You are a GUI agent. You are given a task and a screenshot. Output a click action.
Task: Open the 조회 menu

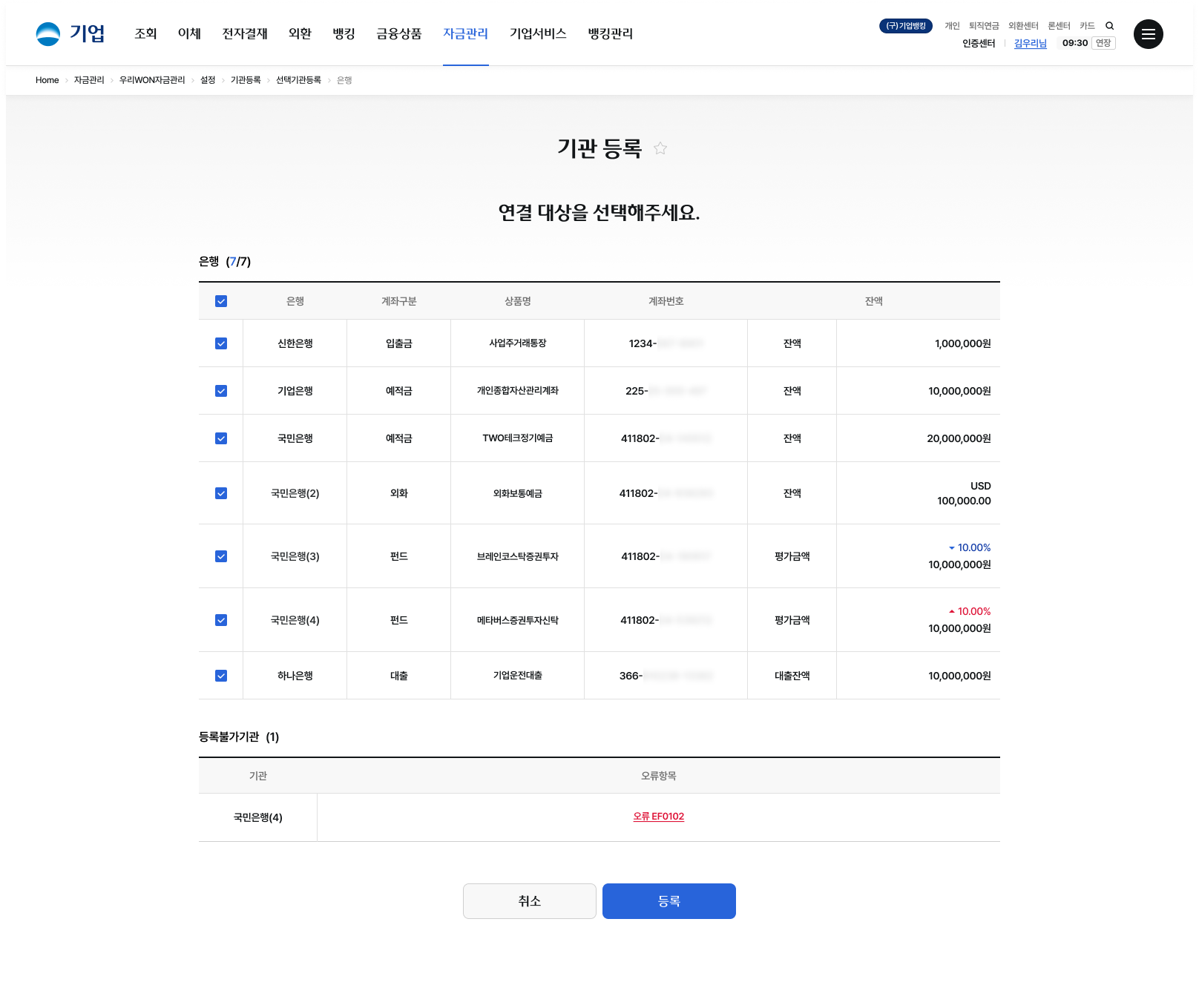click(x=145, y=34)
